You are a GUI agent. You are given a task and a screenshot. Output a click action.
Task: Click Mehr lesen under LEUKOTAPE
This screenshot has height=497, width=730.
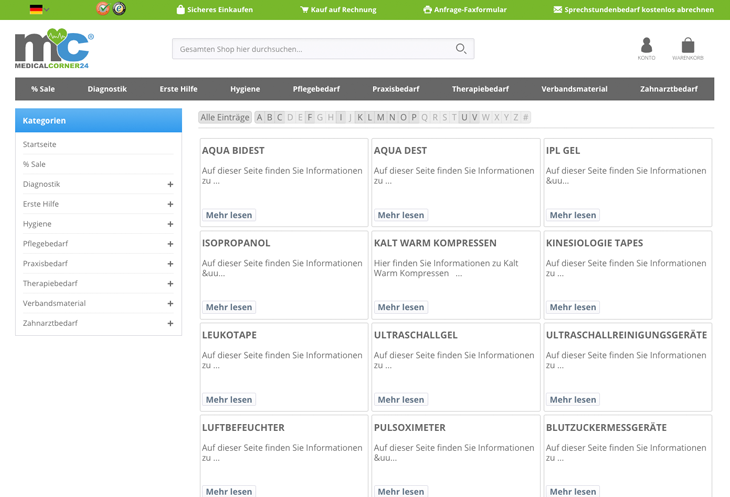229,400
